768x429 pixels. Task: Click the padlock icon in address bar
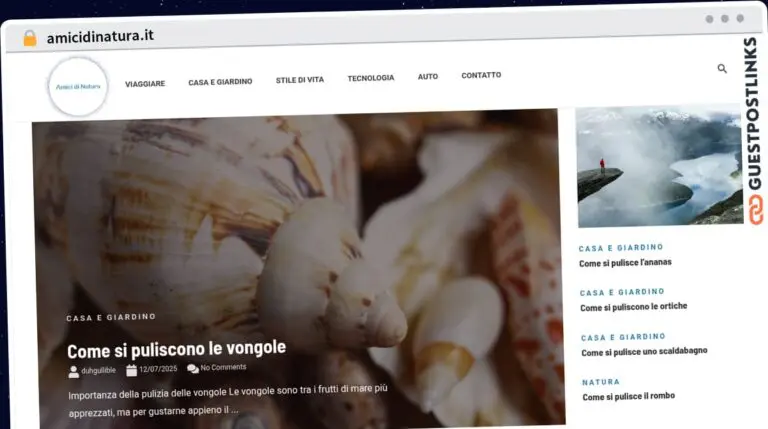[x=30, y=37]
